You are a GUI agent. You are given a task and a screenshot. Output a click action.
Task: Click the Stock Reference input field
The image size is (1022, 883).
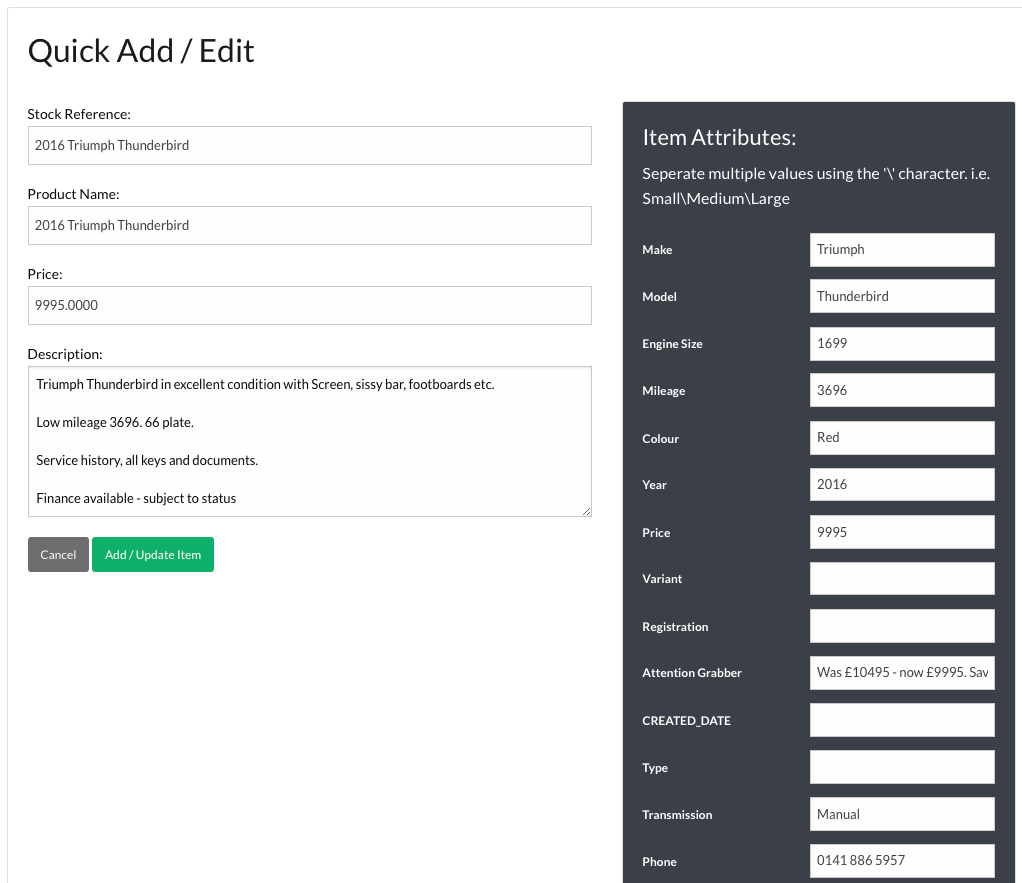click(x=309, y=146)
